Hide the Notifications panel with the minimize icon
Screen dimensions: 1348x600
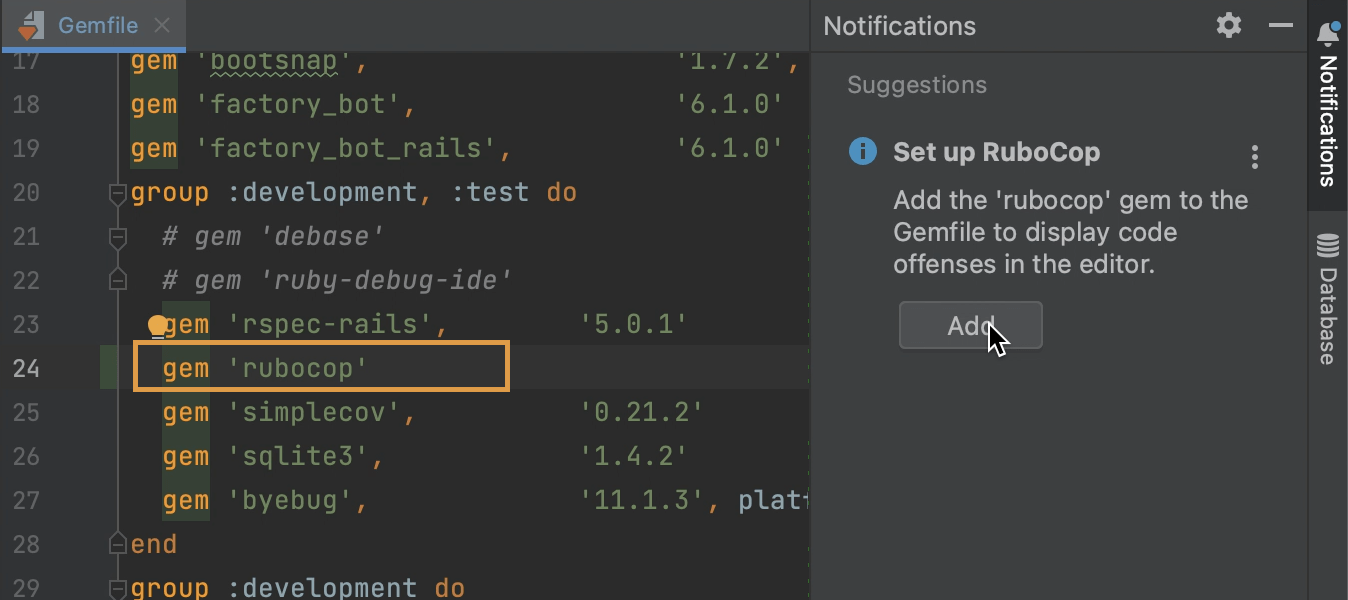click(x=1281, y=26)
